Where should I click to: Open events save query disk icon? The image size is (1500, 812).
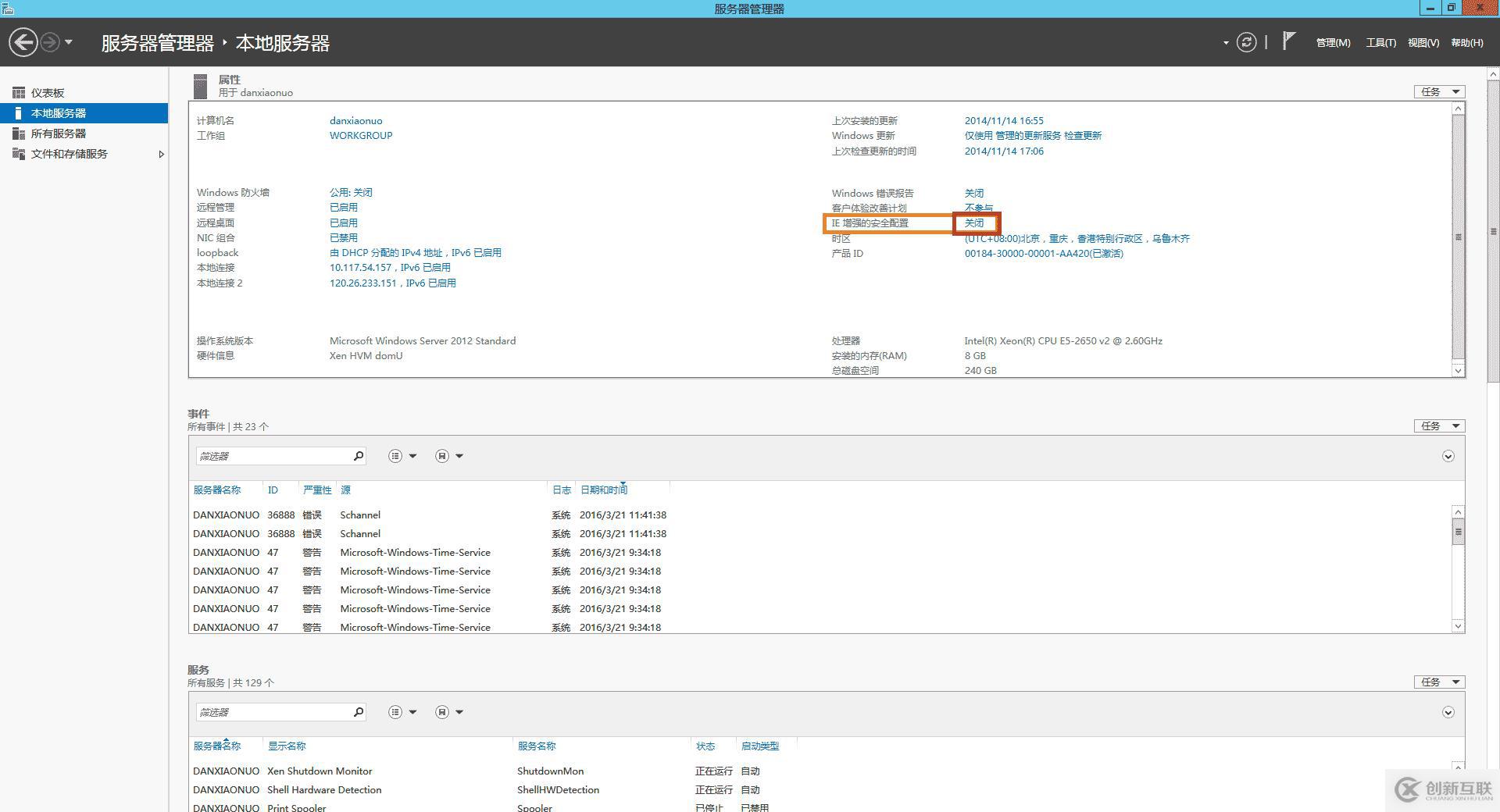coord(442,456)
